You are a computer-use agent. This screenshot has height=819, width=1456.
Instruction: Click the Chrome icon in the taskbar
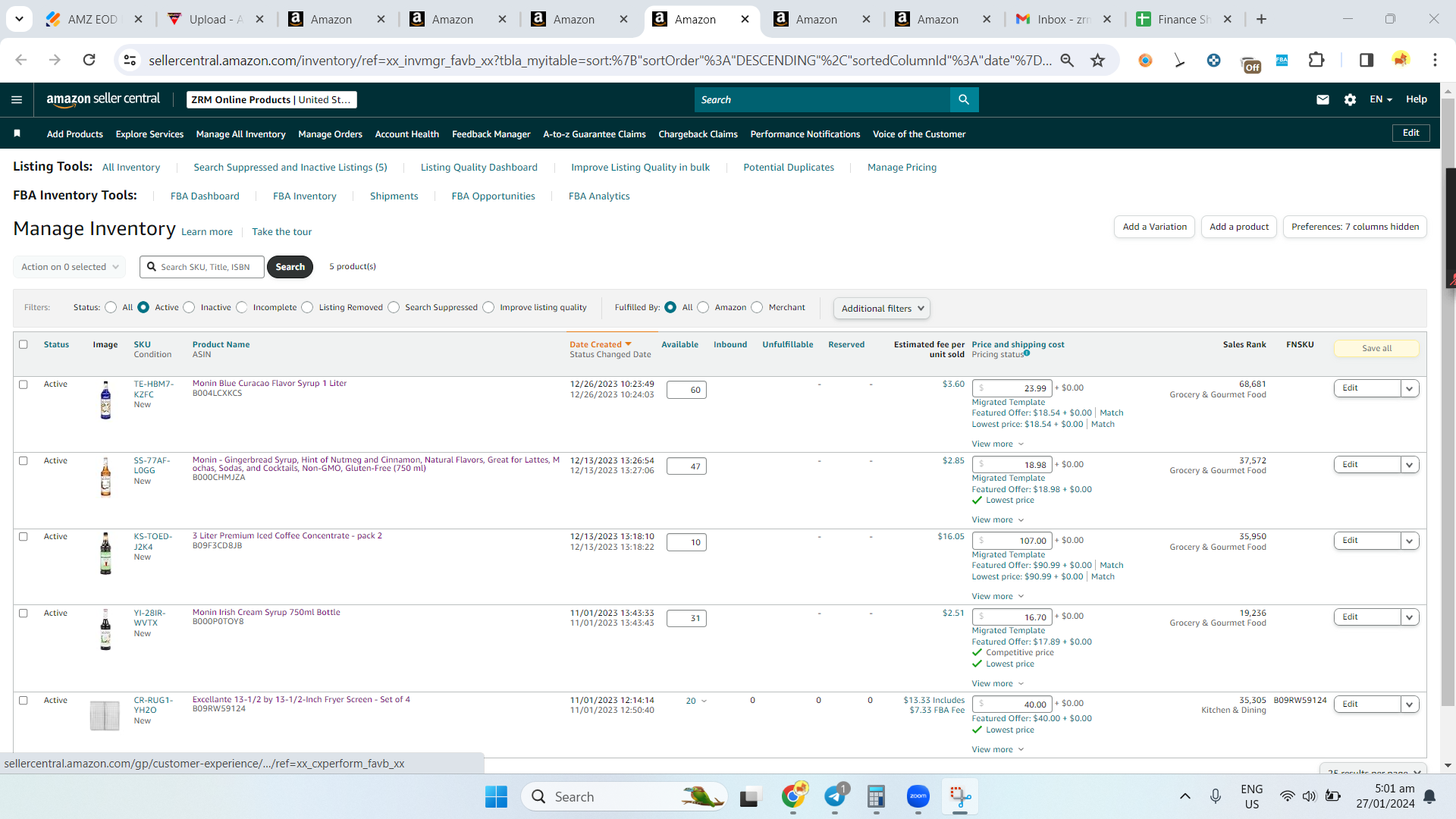(x=793, y=796)
